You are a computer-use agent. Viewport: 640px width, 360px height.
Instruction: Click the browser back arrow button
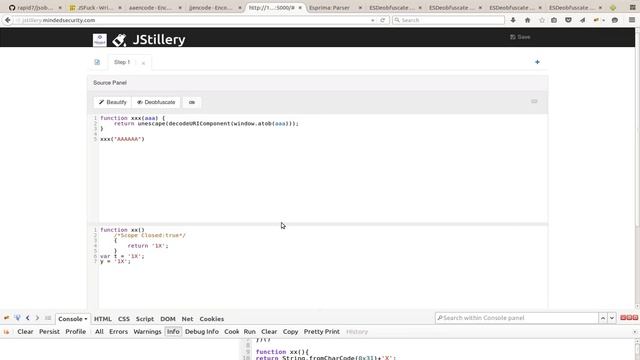click(x=7, y=20)
